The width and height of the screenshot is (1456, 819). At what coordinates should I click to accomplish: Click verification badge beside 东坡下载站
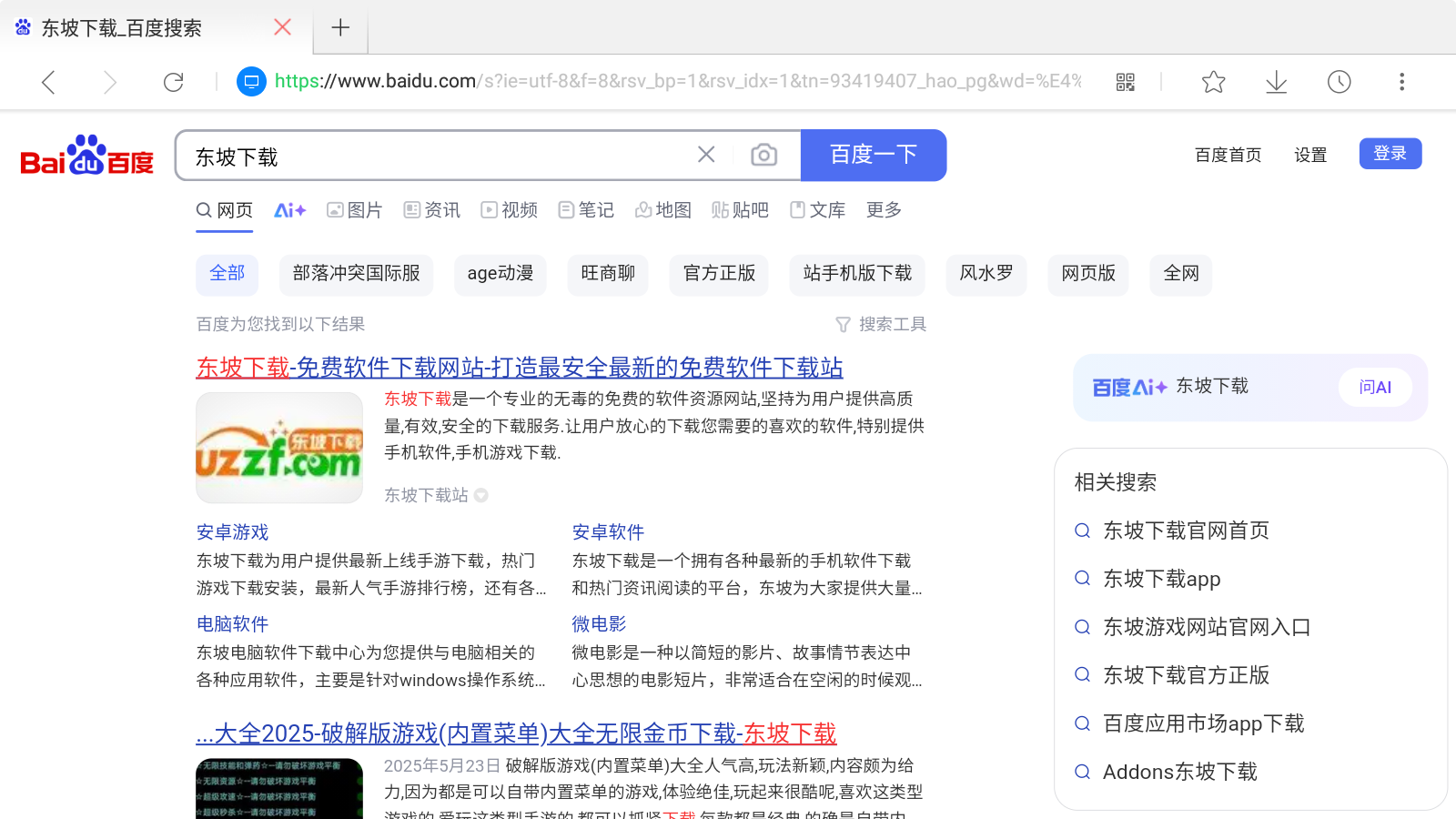pyautogui.click(x=481, y=496)
